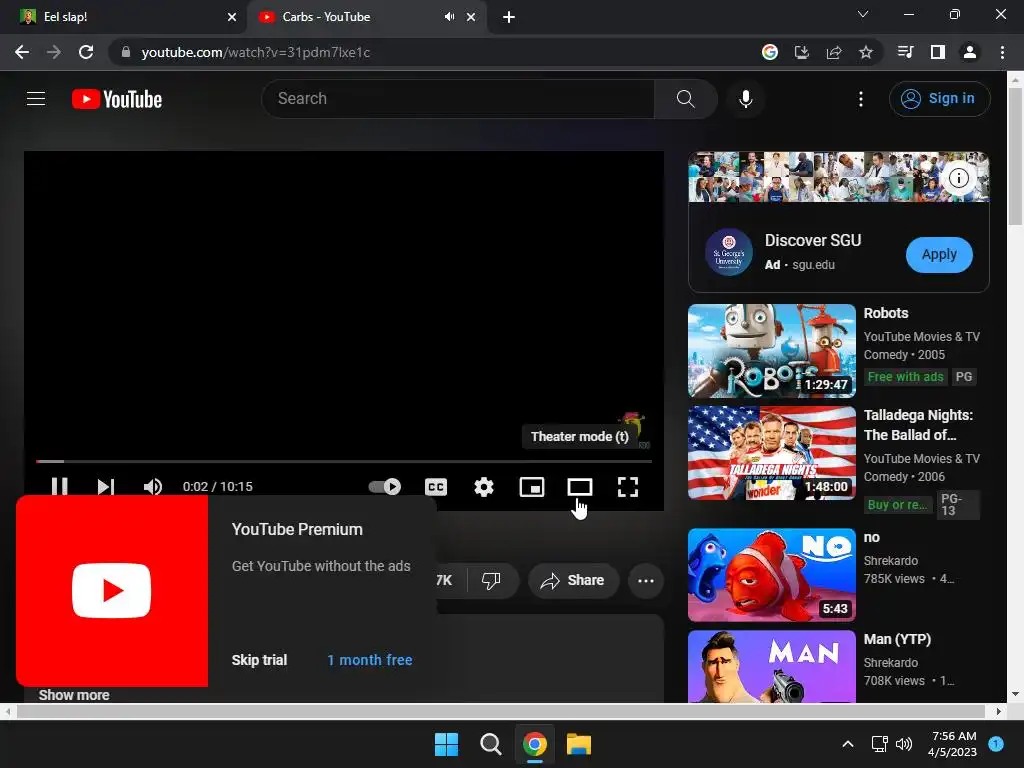The width and height of the screenshot is (1024, 768).
Task: Close the Eel slap! tab
Action: (231, 17)
